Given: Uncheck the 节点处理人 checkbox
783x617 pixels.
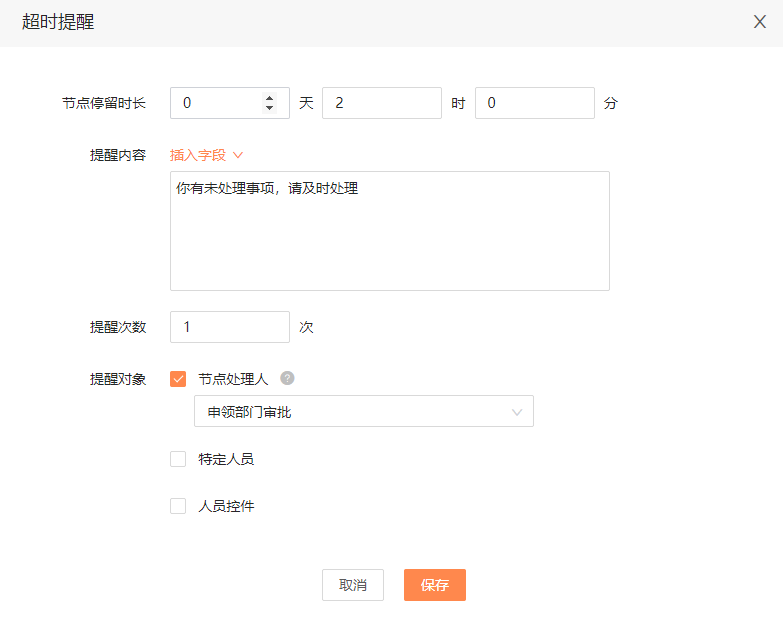Looking at the screenshot, I should pos(178,379).
